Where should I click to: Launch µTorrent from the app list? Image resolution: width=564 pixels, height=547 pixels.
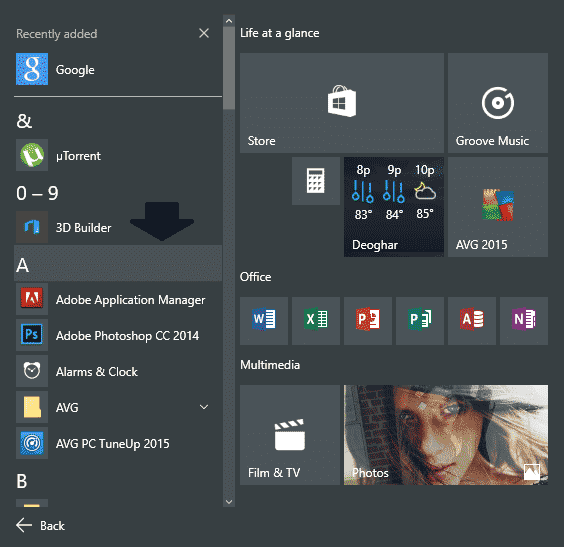pyautogui.click(x=118, y=155)
